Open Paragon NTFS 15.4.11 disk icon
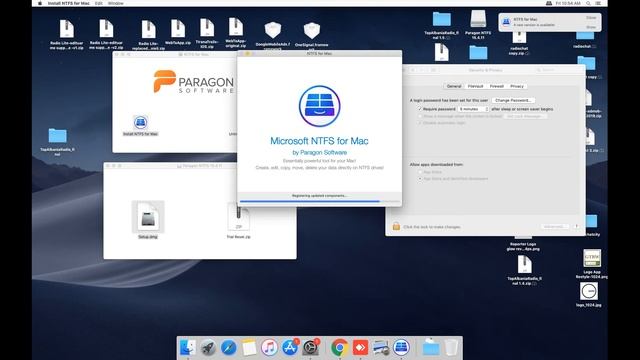640x360 pixels. point(478,20)
